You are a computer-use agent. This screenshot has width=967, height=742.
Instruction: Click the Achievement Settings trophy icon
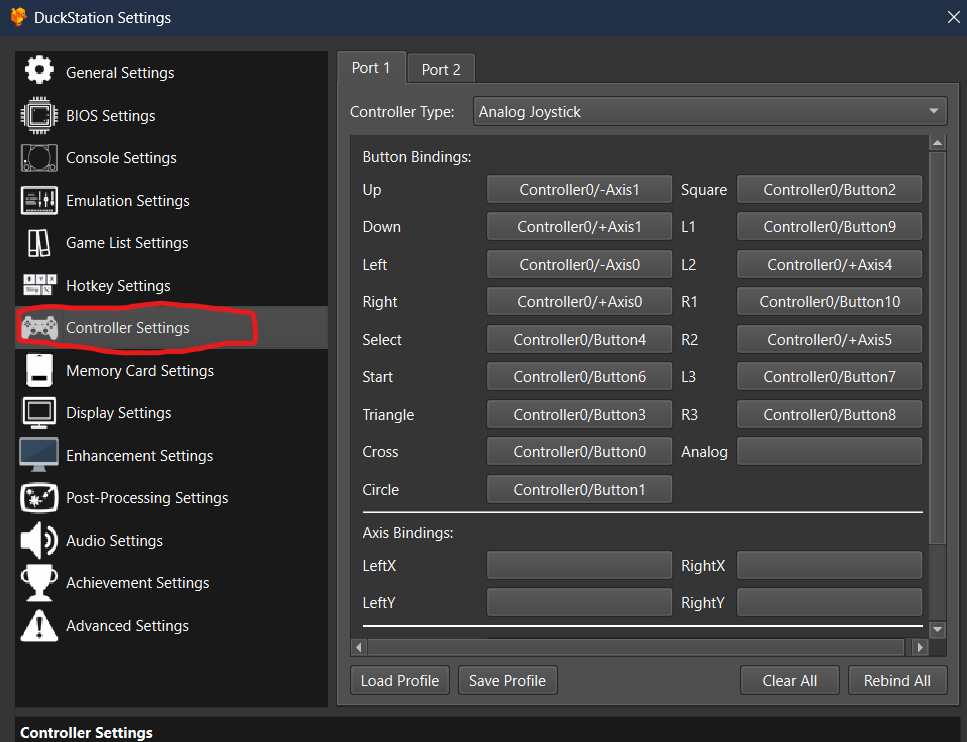[x=39, y=582]
